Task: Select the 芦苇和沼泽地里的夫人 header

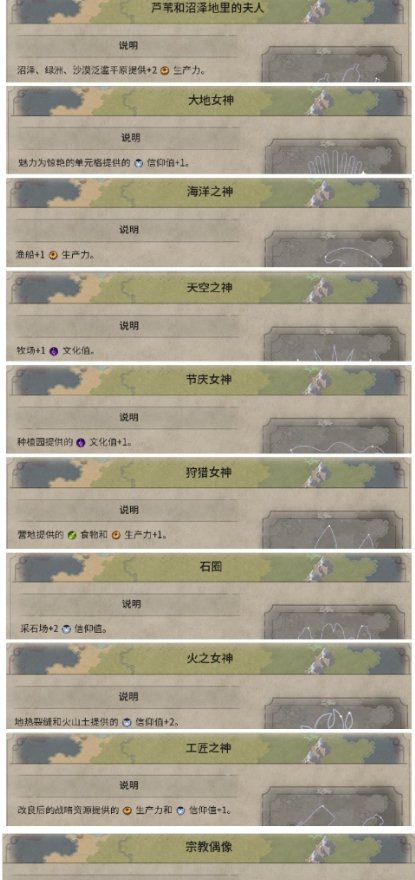Action: 209,10
